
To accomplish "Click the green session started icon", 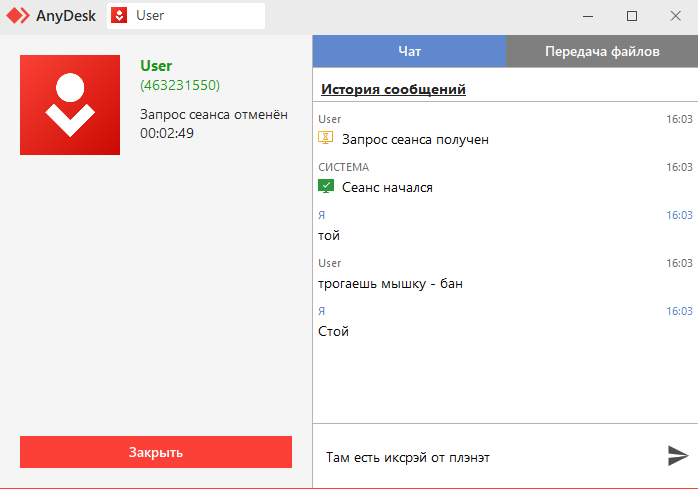I will tap(326, 186).
